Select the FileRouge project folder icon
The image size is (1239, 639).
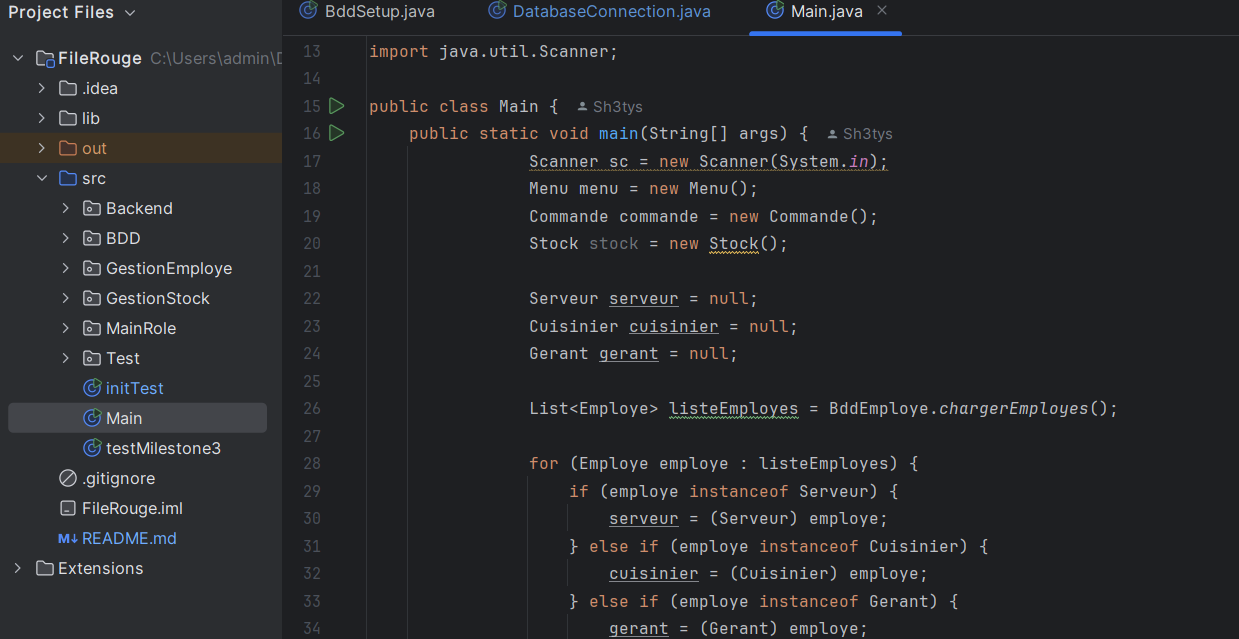pyautogui.click(x=44, y=58)
